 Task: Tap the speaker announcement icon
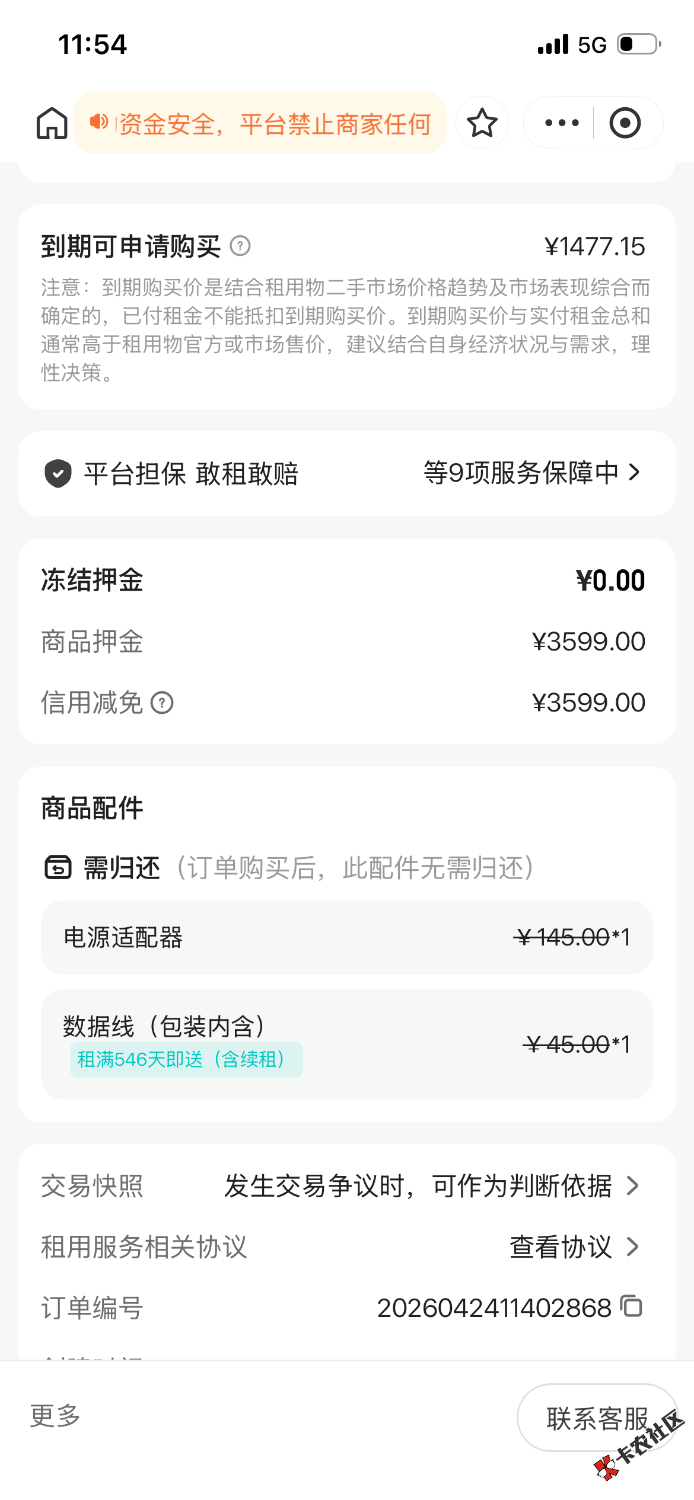(99, 122)
